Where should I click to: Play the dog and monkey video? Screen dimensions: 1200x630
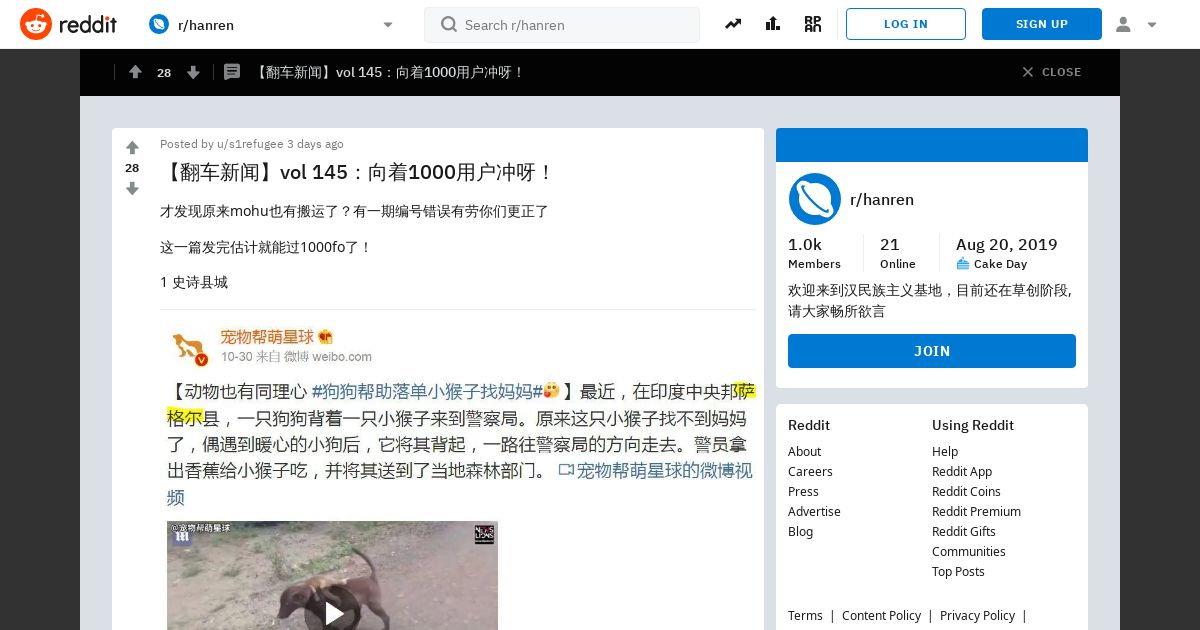click(333, 613)
